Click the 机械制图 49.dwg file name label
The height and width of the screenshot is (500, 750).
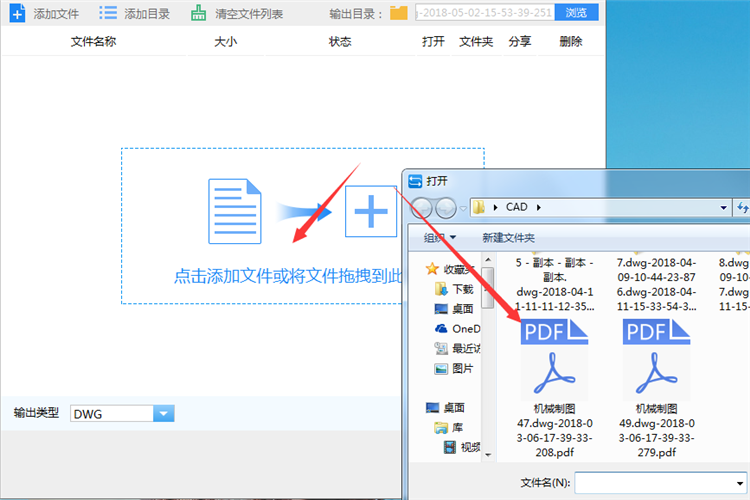(656, 431)
